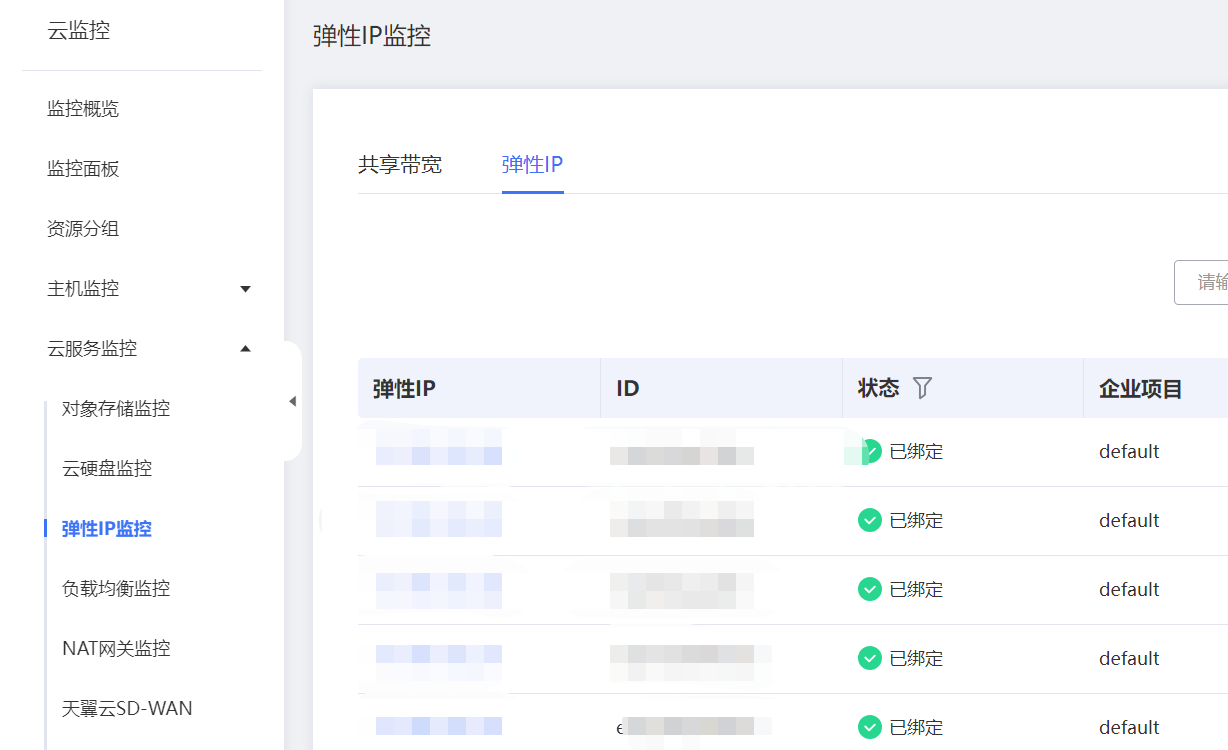The image size is (1228, 750).
Task: Select 云硬盘监控 in the sidebar
Action: 107,469
